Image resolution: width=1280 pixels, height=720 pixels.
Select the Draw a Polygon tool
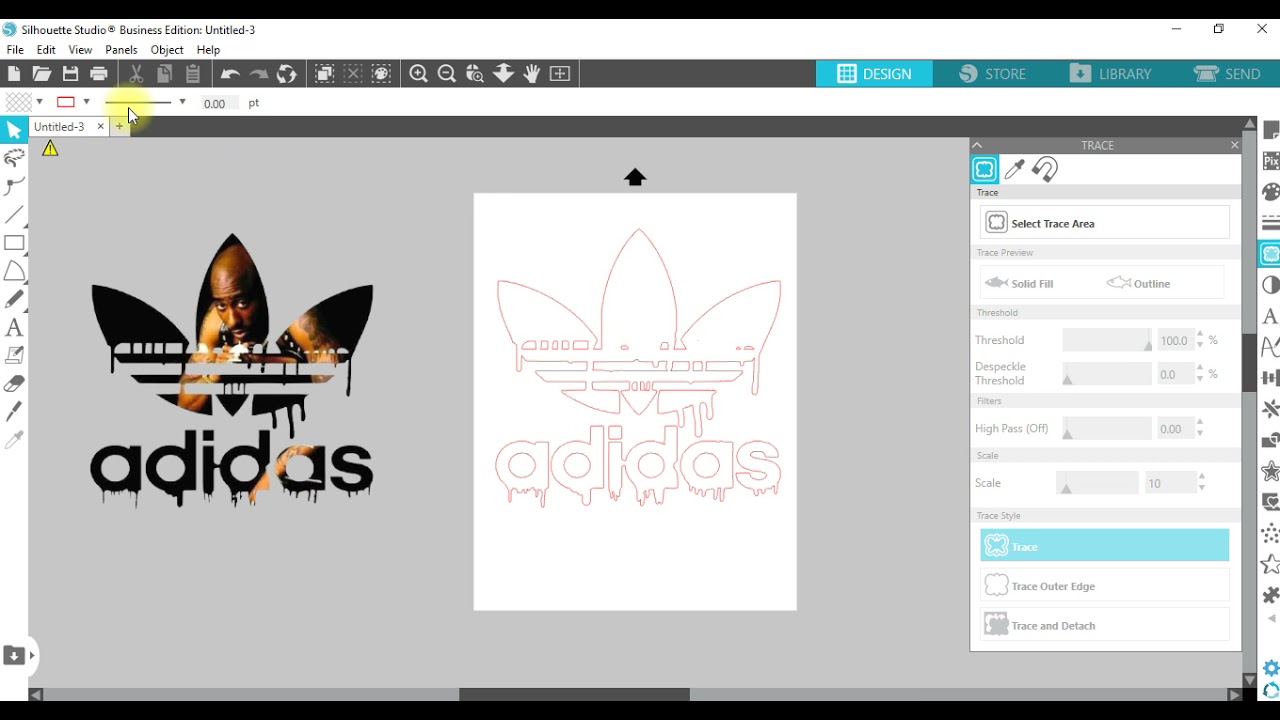pos(14,271)
